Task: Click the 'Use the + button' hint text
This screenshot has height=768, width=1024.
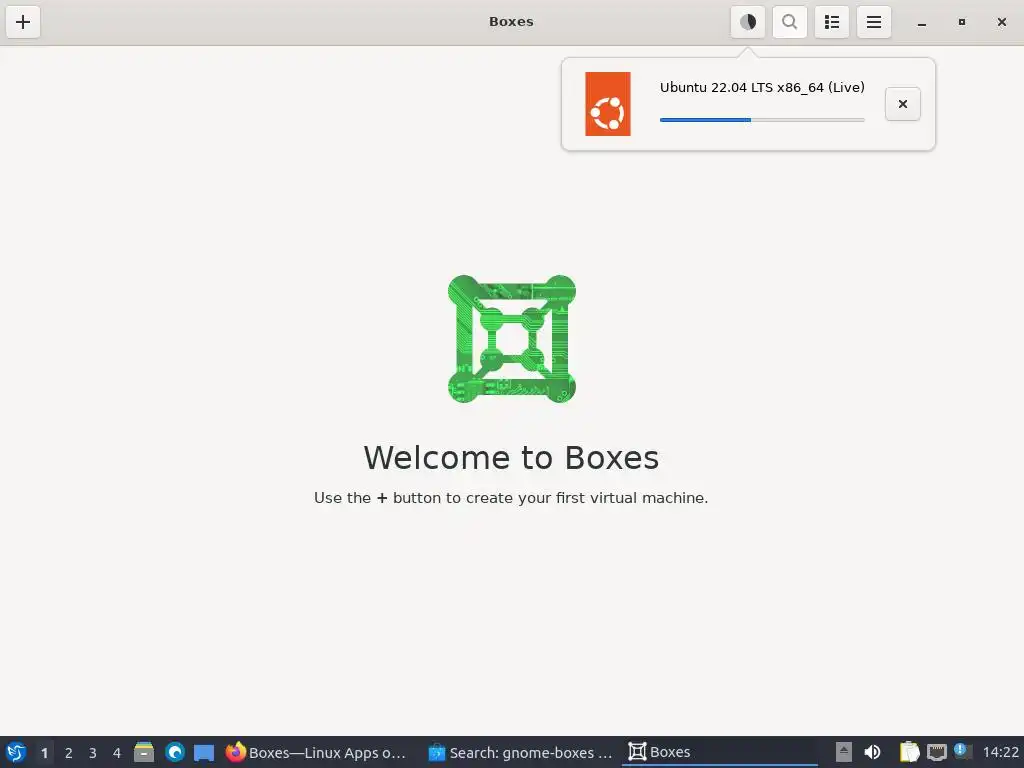Action: click(511, 498)
